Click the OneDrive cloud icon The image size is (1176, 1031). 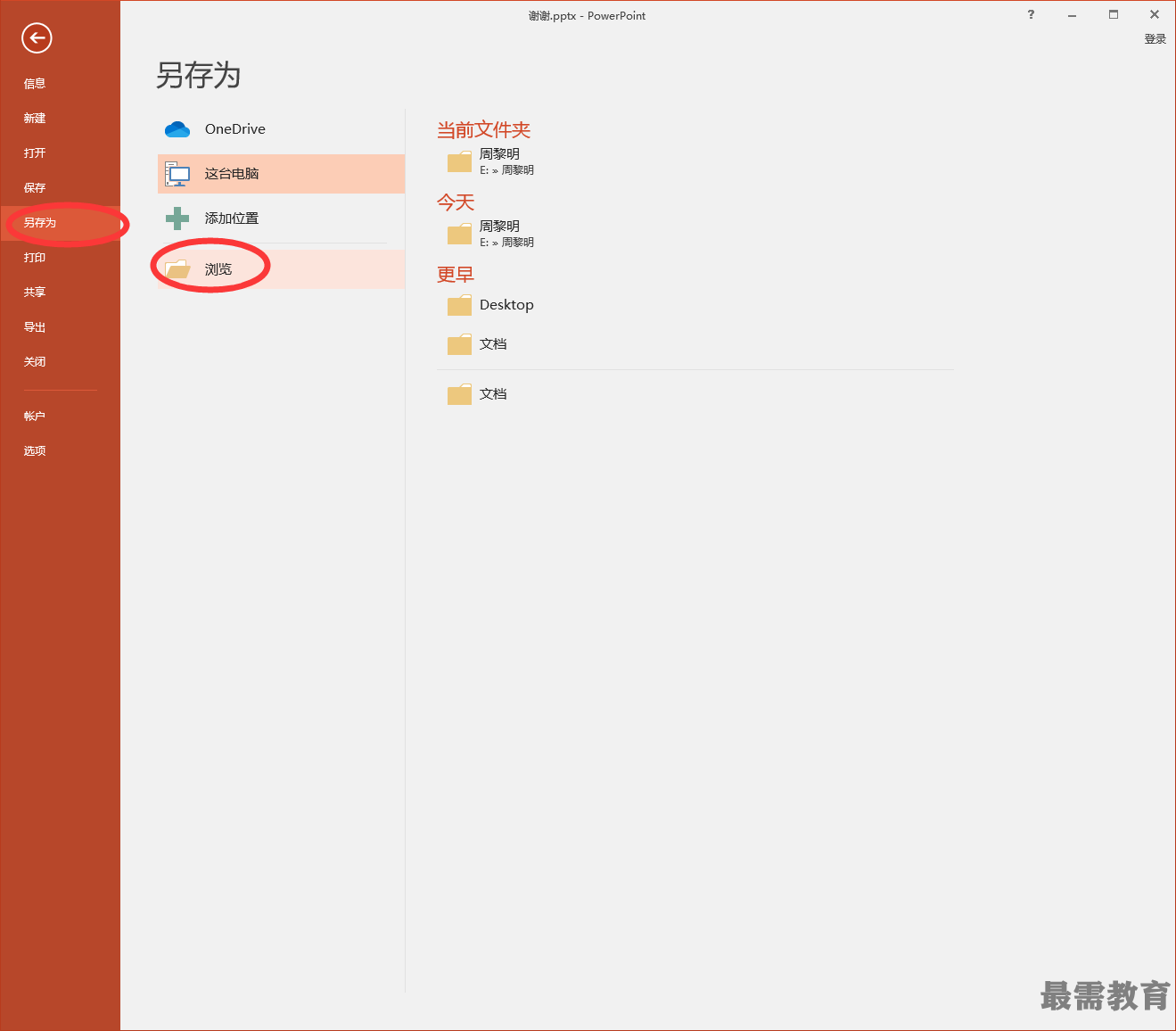(x=177, y=129)
